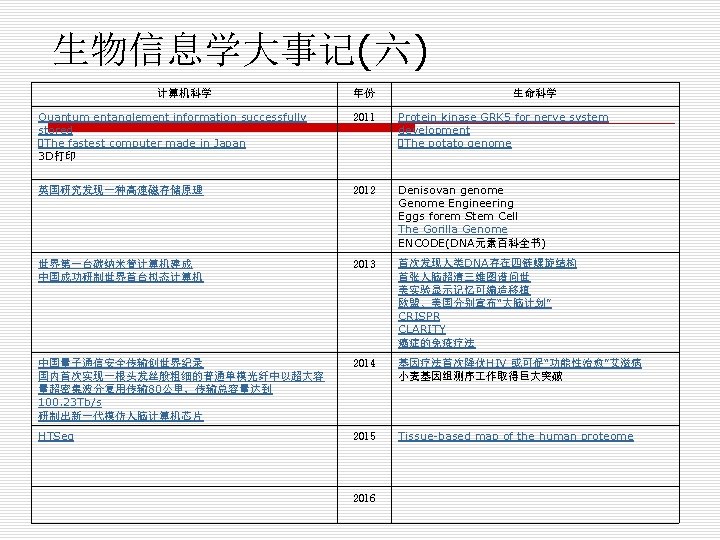
Task: Open the 'Quantum entanglement information successfully stored' link
Action: tap(172, 124)
